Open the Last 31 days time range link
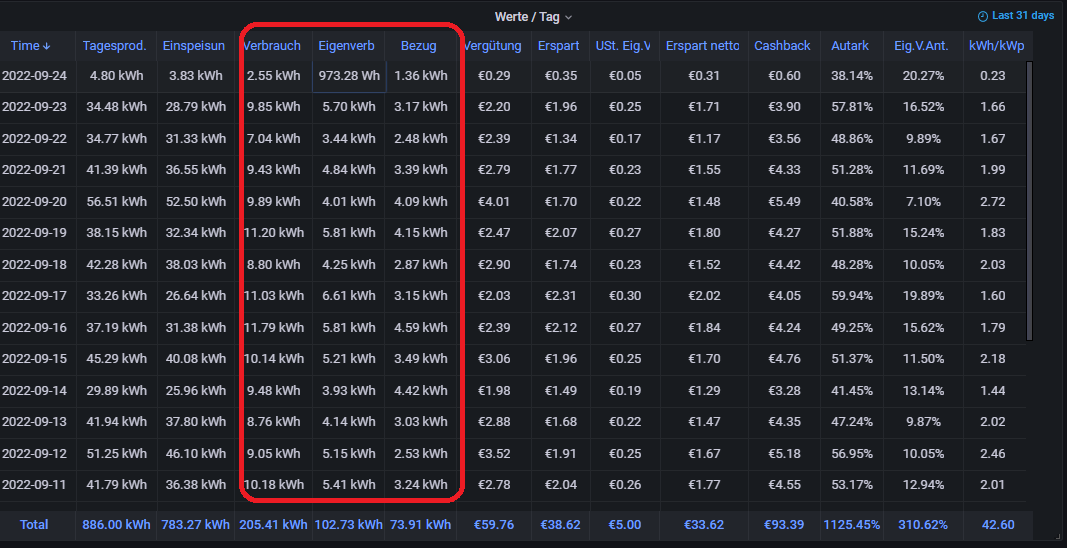This screenshot has height=548, width=1067. (x=1022, y=16)
